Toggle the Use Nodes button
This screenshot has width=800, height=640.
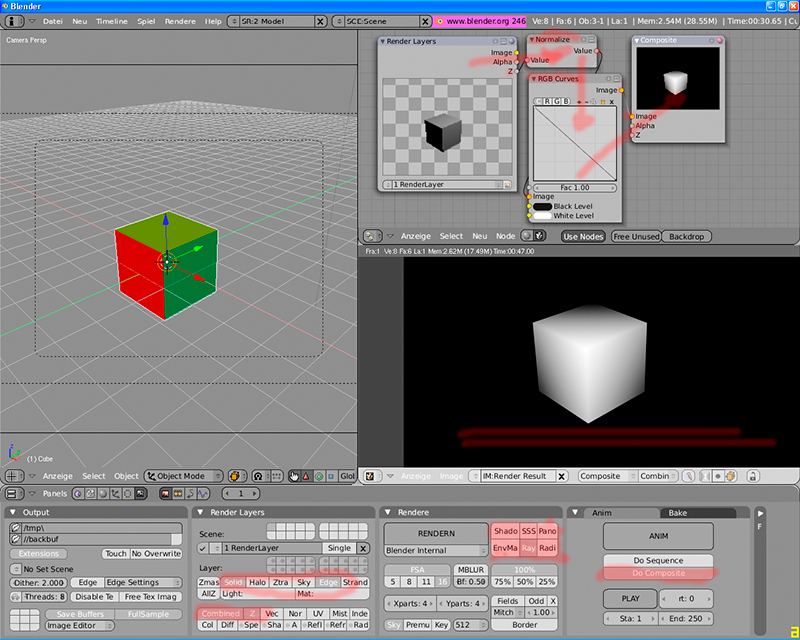[x=583, y=236]
